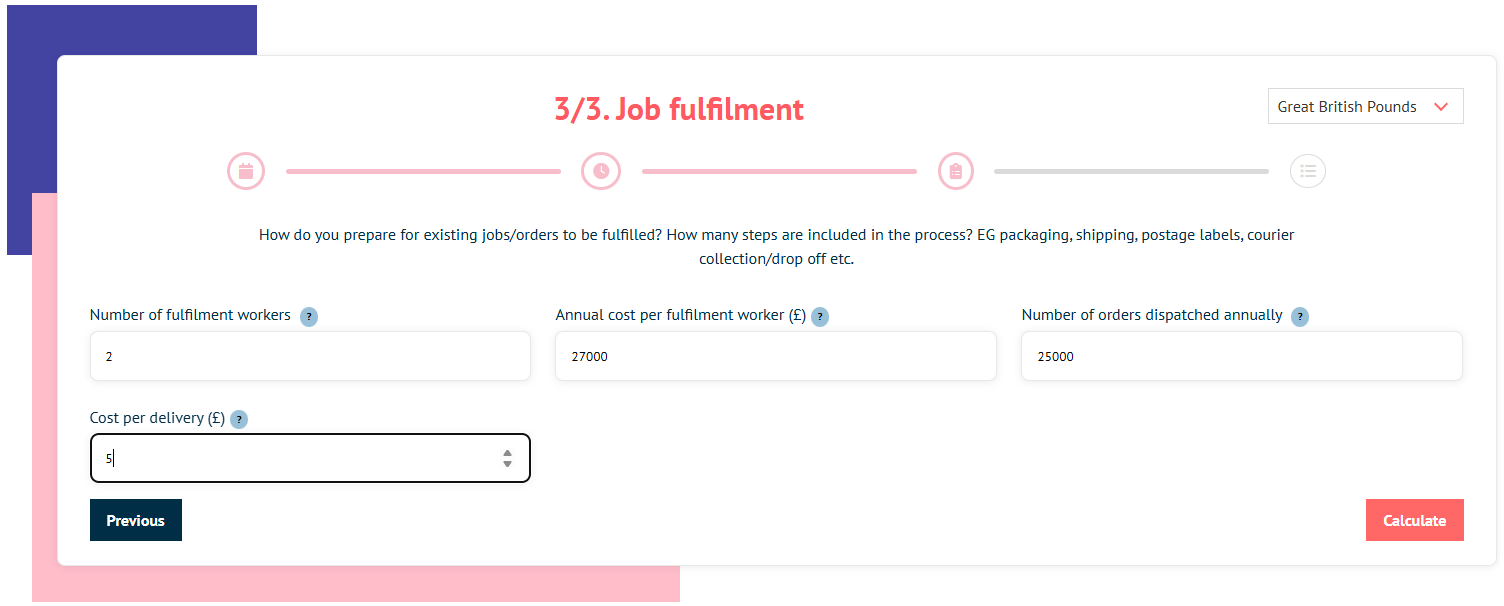
Task: Click the progress bar between calendar and clock
Action: pos(423,172)
